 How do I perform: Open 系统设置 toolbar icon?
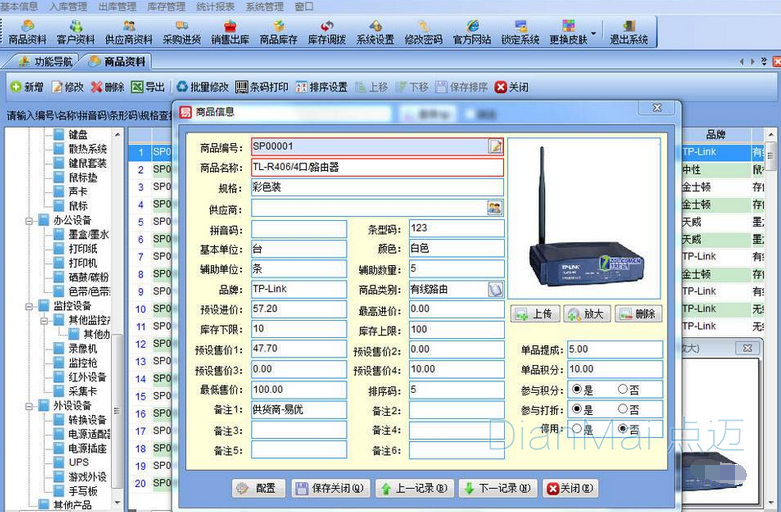tap(375, 32)
